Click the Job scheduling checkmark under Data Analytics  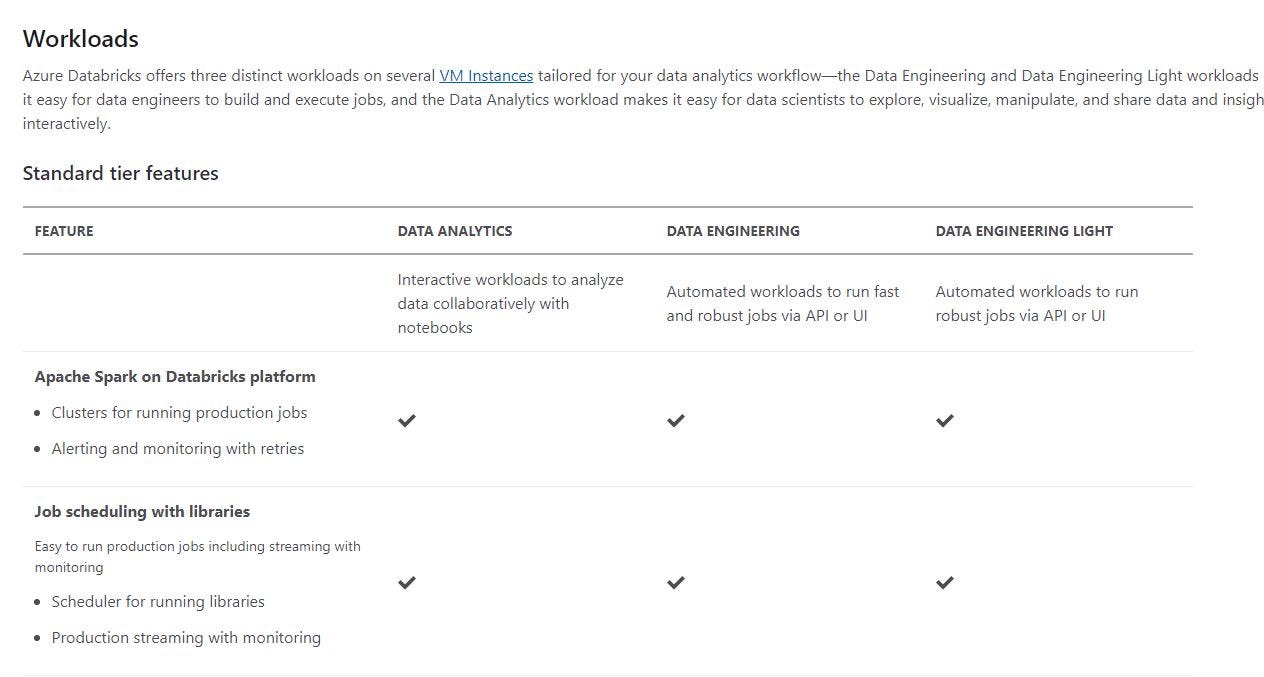406,582
